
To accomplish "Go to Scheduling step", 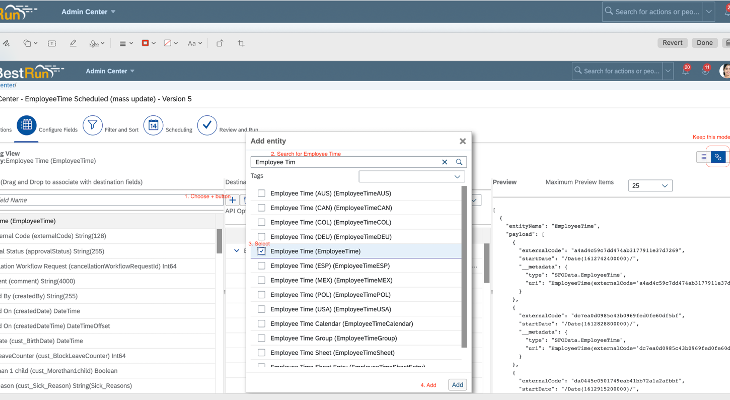I will (153, 125).
